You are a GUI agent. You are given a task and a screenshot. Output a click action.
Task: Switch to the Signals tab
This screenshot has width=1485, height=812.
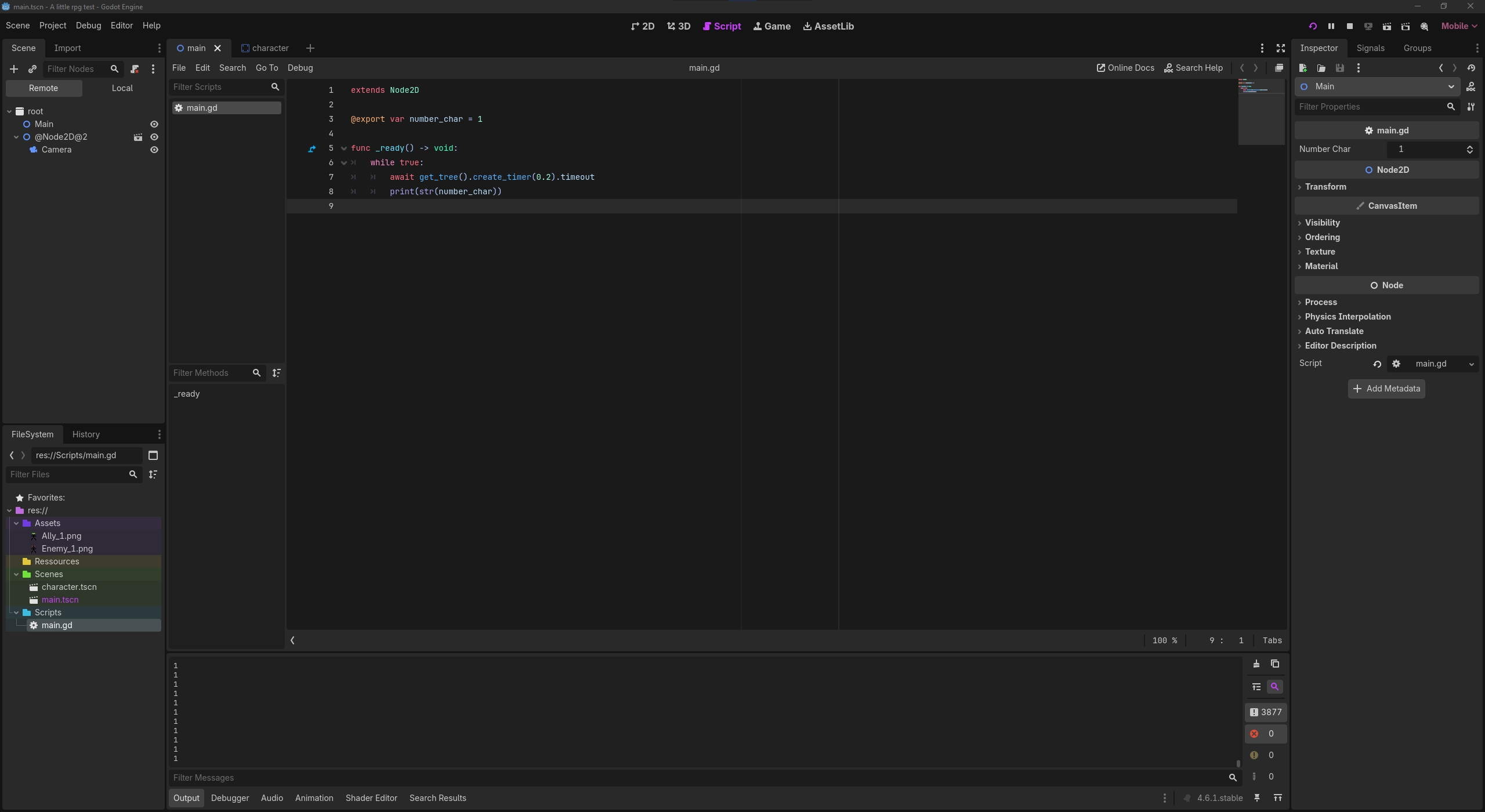(1370, 48)
